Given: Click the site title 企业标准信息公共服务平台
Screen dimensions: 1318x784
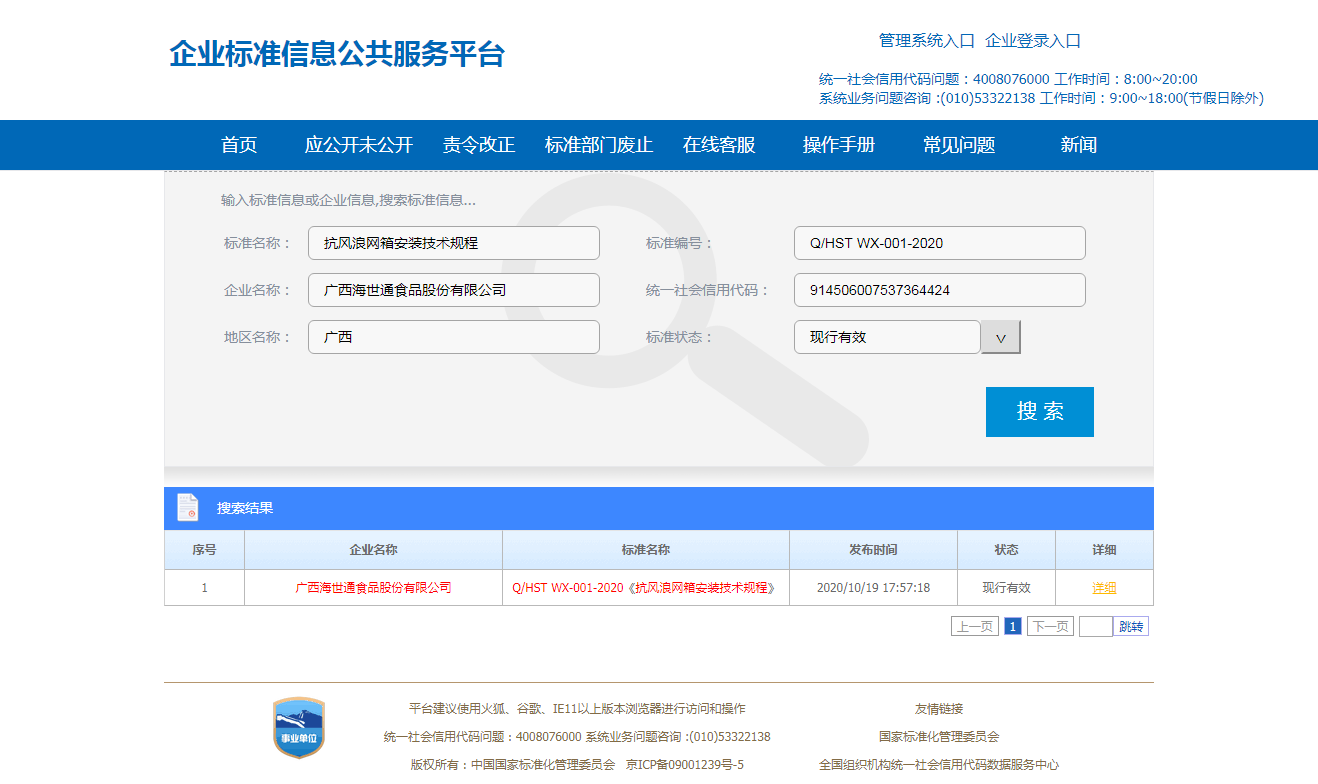Looking at the screenshot, I should point(337,54).
